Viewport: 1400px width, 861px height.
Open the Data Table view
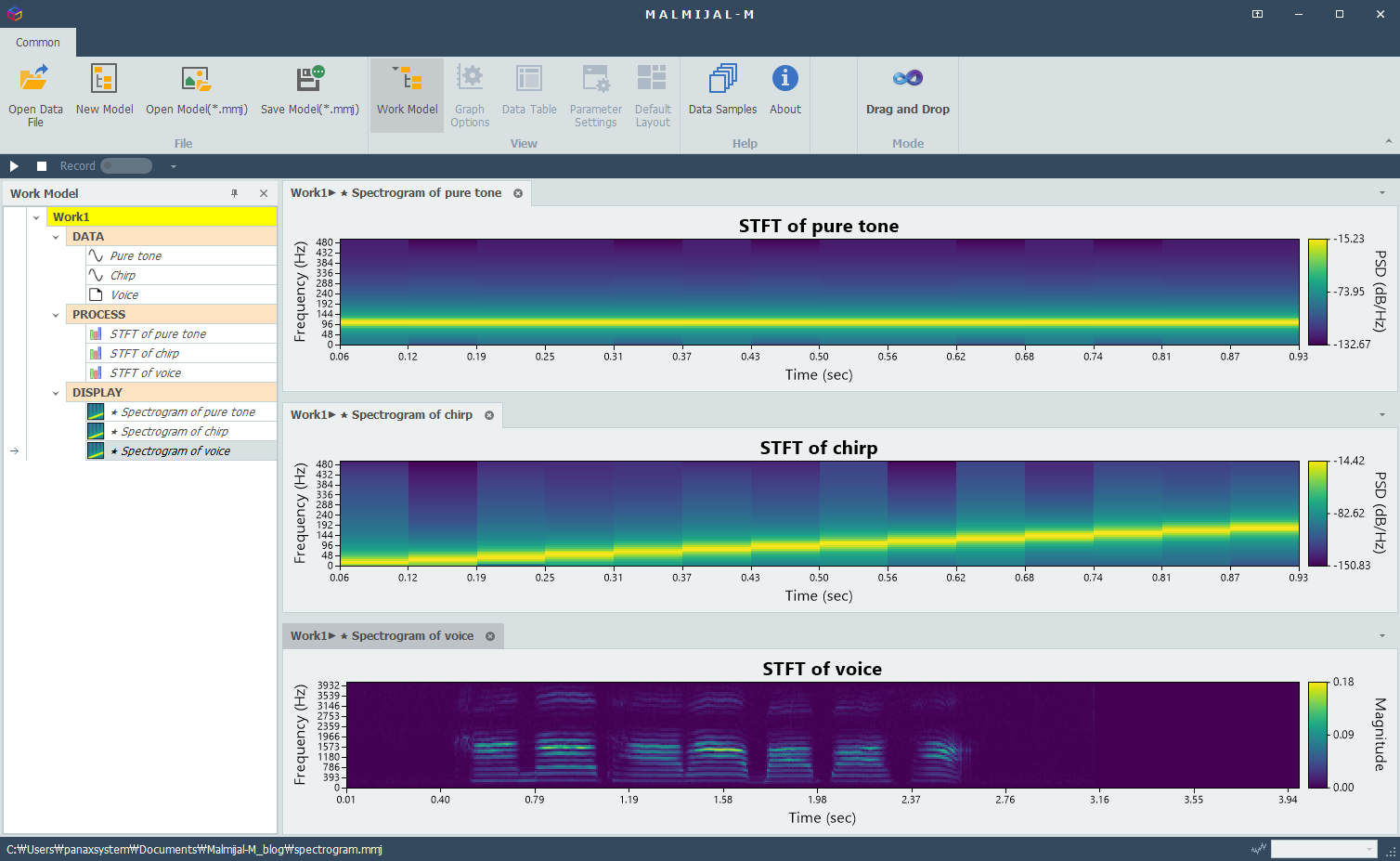(529, 90)
